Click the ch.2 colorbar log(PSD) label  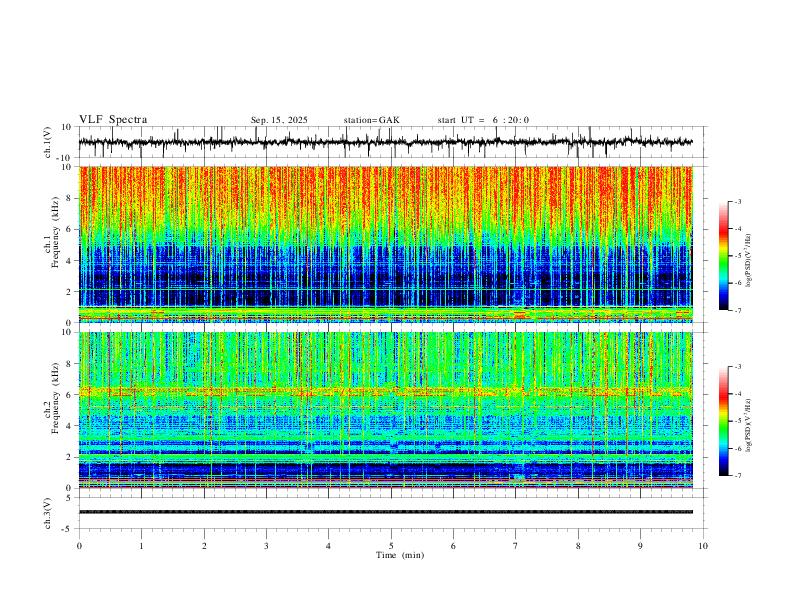pos(748,425)
